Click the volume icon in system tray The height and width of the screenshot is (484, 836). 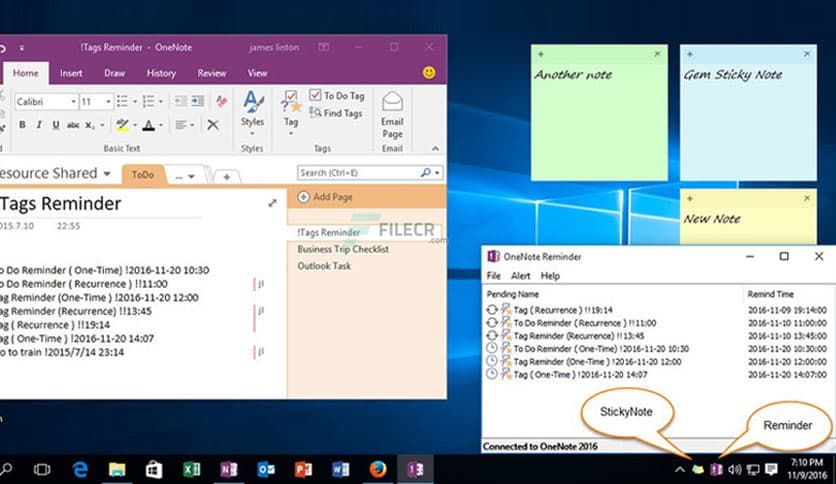click(735, 470)
